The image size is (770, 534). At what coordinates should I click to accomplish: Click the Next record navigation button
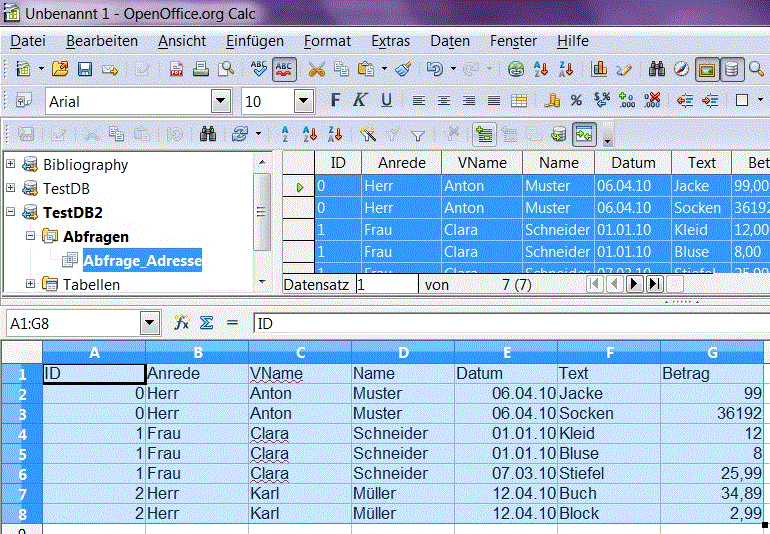click(x=634, y=284)
